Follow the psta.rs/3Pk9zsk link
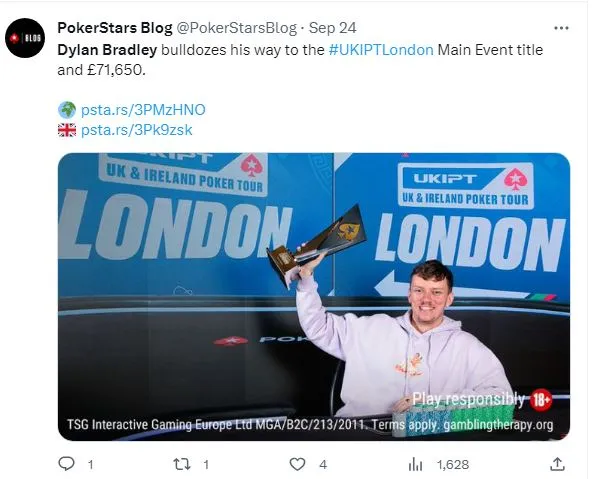The height and width of the screenshot is (479, 595). click(137, 130)
